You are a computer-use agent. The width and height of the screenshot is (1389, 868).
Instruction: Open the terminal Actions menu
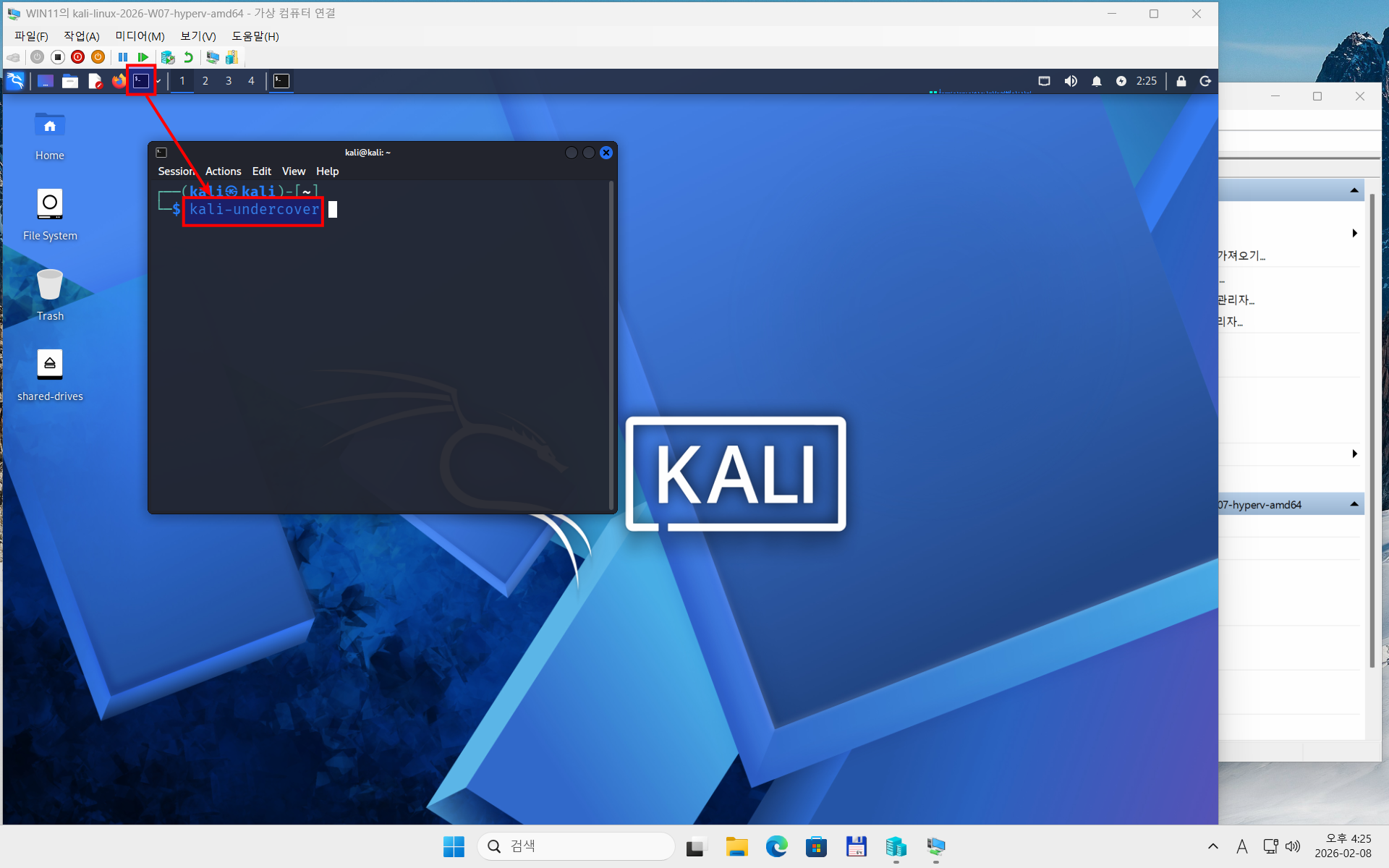223,171
